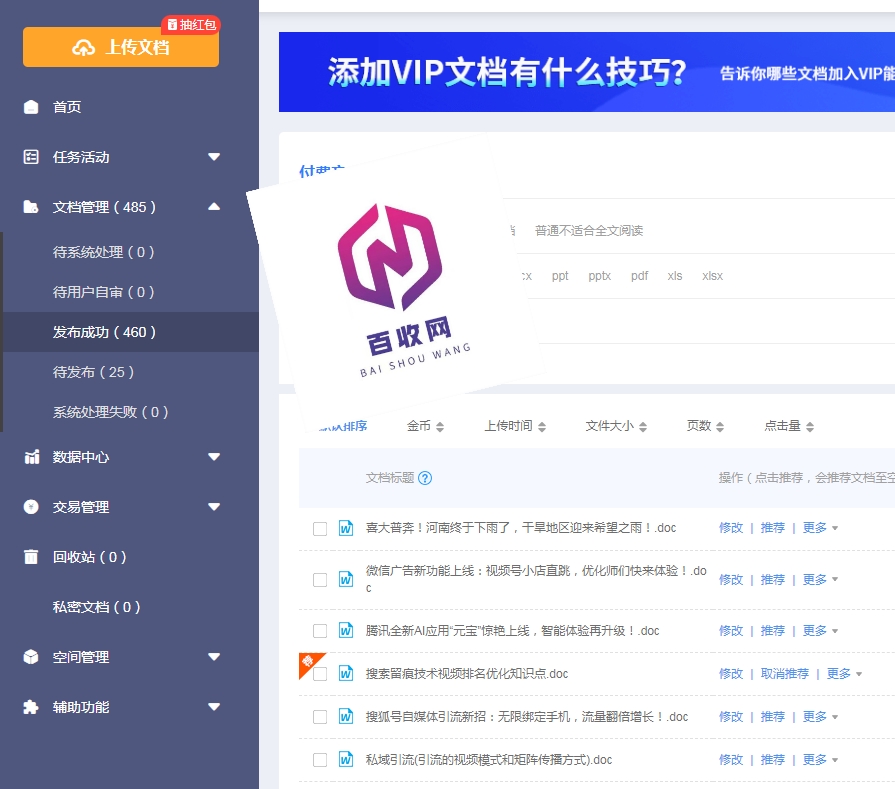Tick checkbox for 喜大普奔 document

[x=320, y=529]
